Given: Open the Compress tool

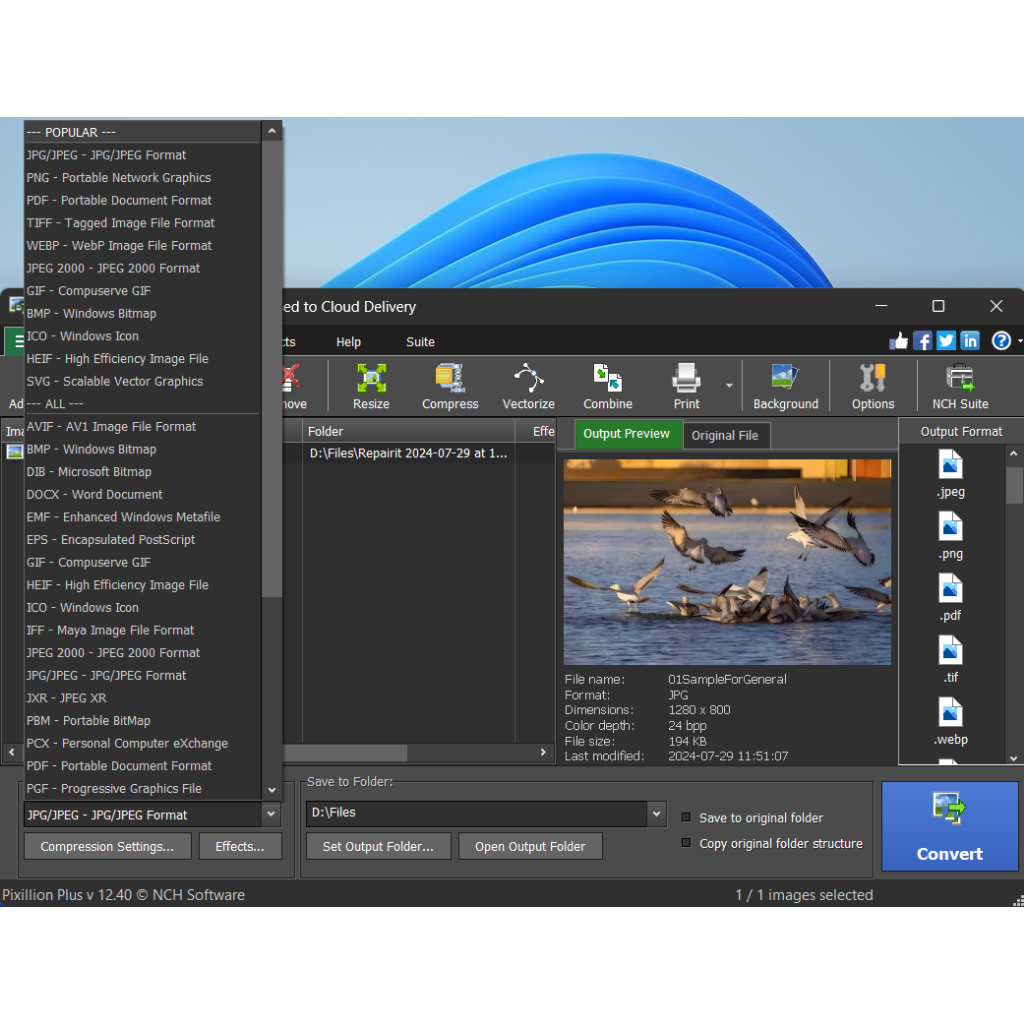Looking at the screenshot, I should pos(450,386).
